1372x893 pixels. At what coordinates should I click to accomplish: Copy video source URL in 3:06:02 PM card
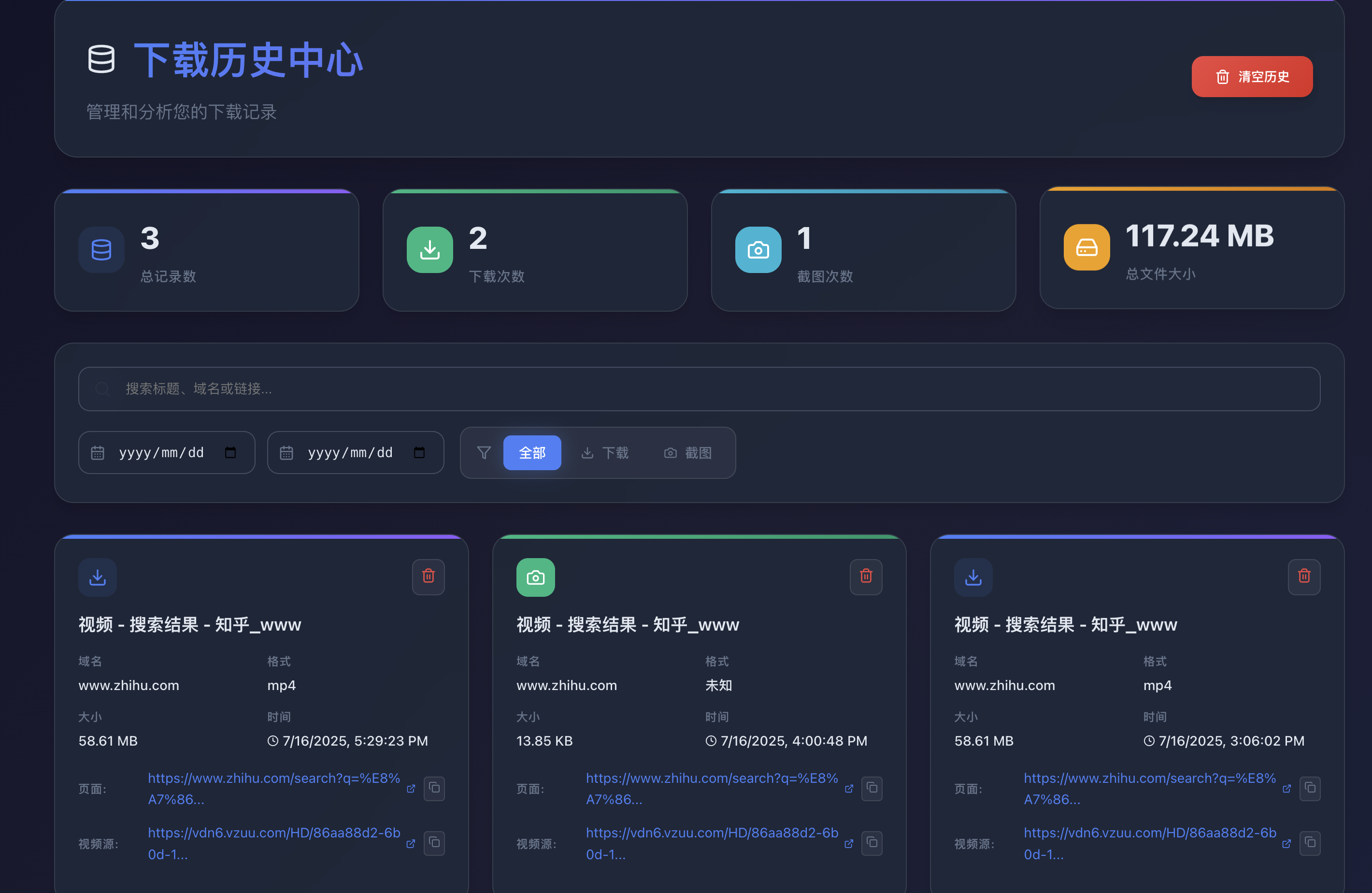pyautogui.click(x=1310, y=843)
